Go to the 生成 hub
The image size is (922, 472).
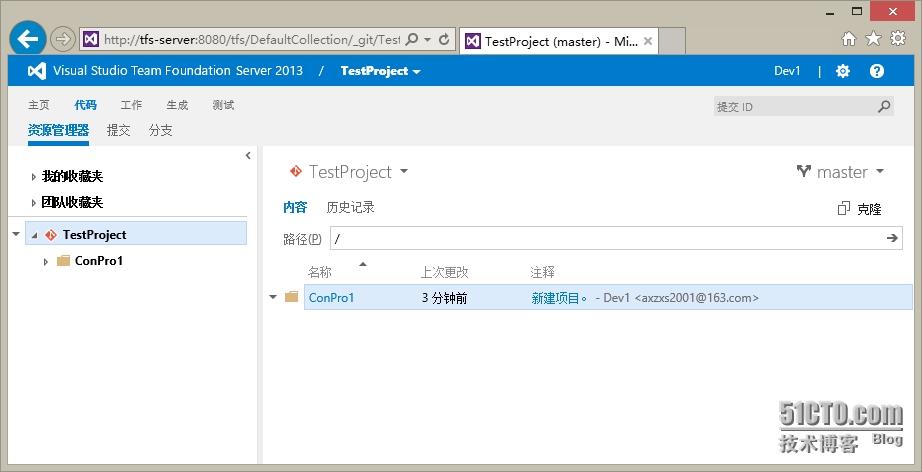coord(177,105)
